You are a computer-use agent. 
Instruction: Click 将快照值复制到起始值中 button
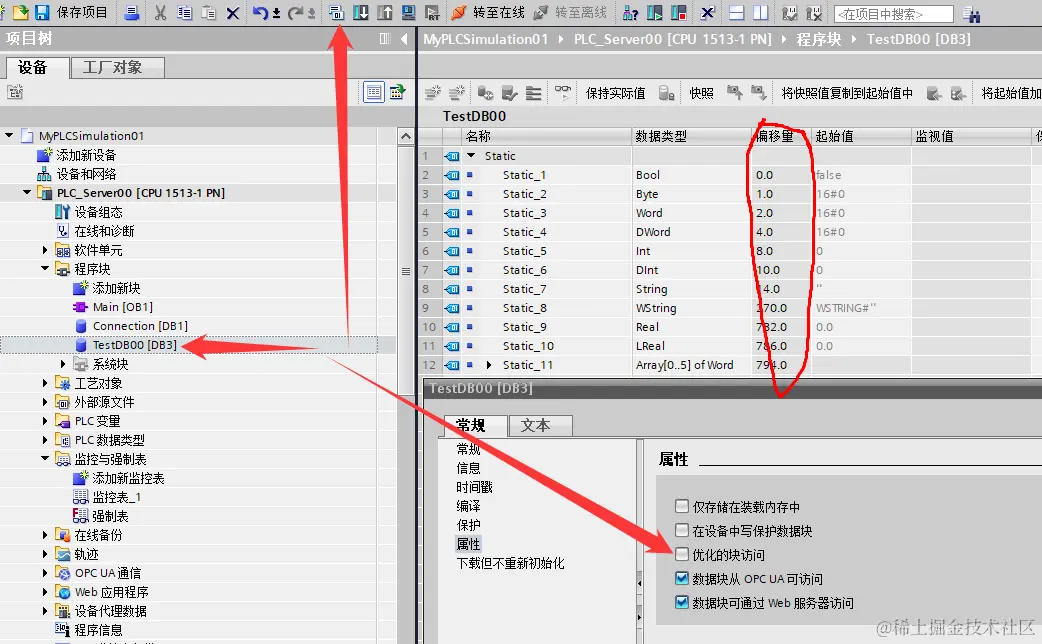tap(847, 93)
